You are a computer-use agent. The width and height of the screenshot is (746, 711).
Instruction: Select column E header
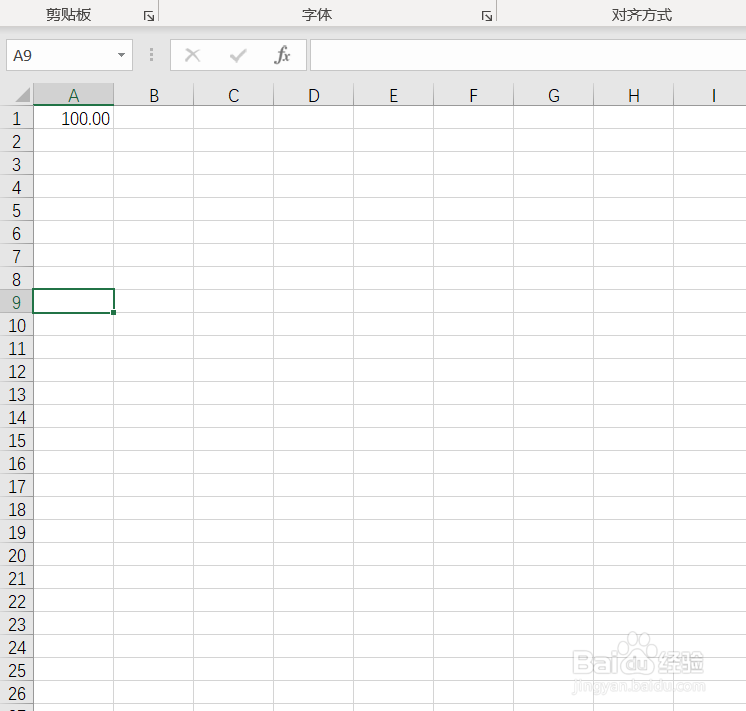(x=393, y=95)
